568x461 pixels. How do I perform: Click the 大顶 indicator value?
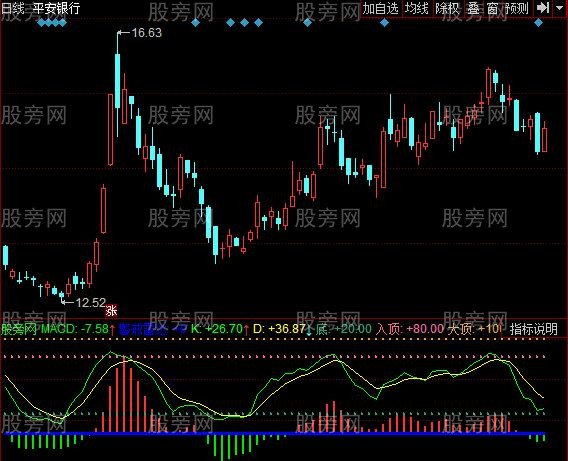(x=474, y=329)
